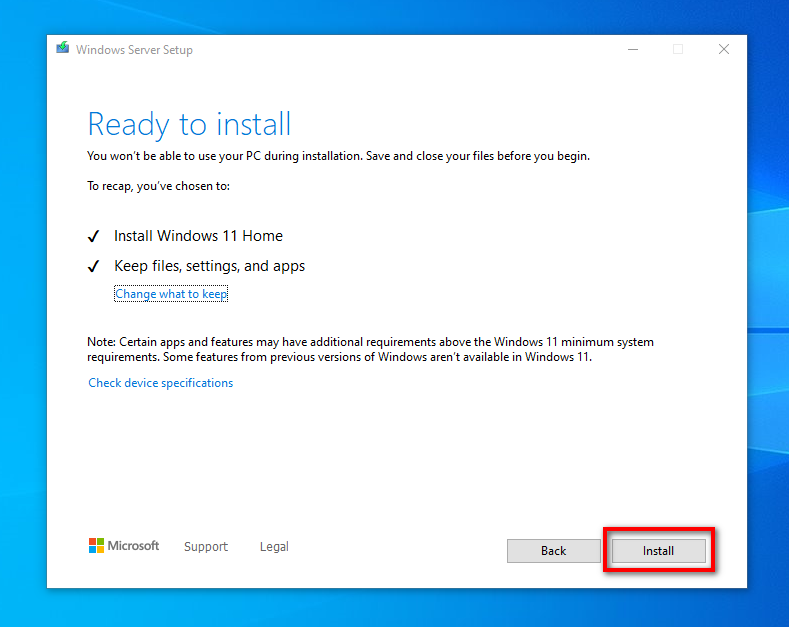Go back with the Back button
The image size is (789, 627).
click(554, 551)
